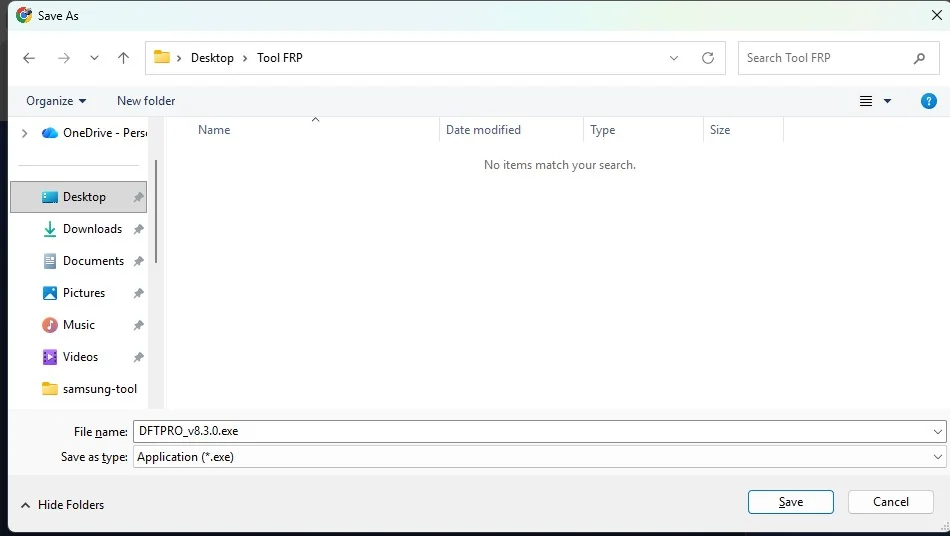Click the pin icon beside Desktop

click(139, 197)
